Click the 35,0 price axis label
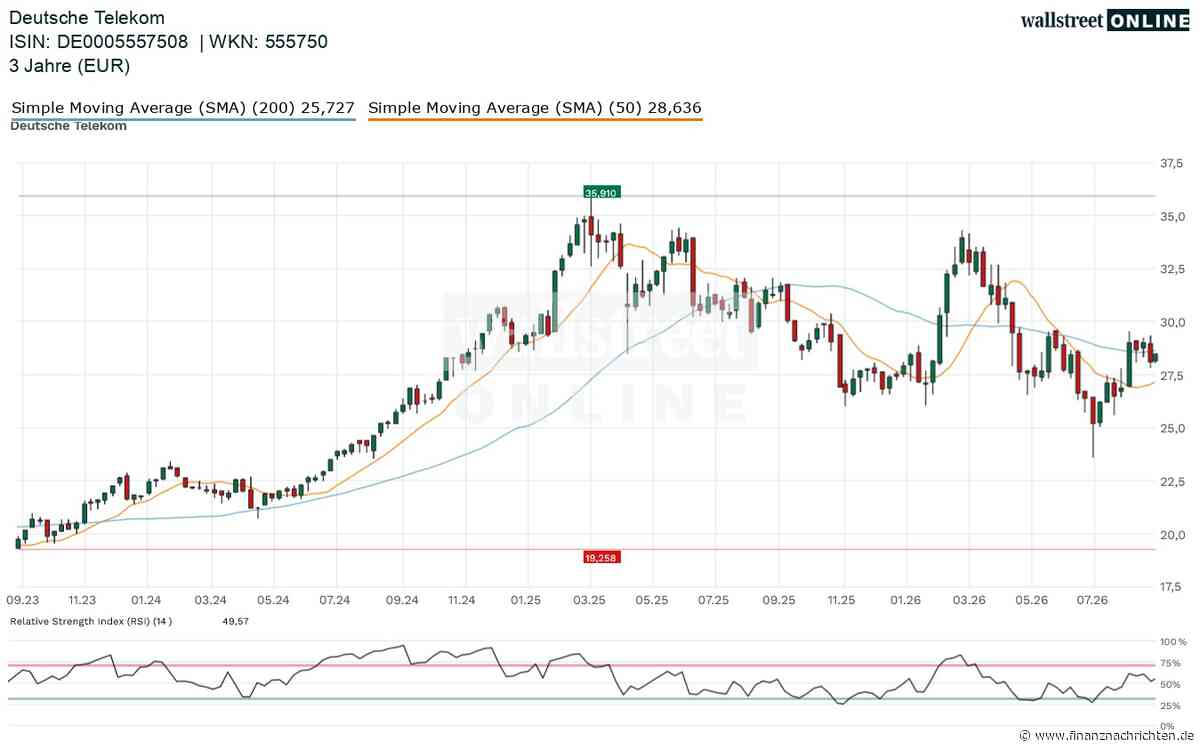1200x750 pixels. (x=1171, y=216)
